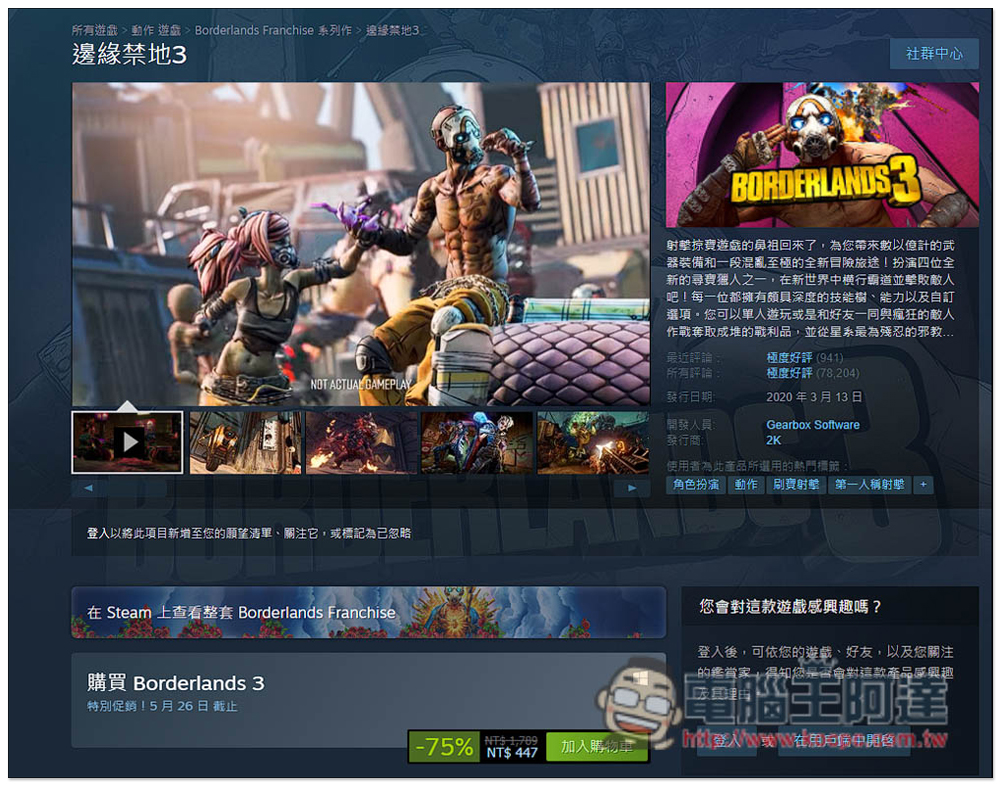Open Borderlands Franchise 系列作 breadcrumb

click(x=273, y=30)
